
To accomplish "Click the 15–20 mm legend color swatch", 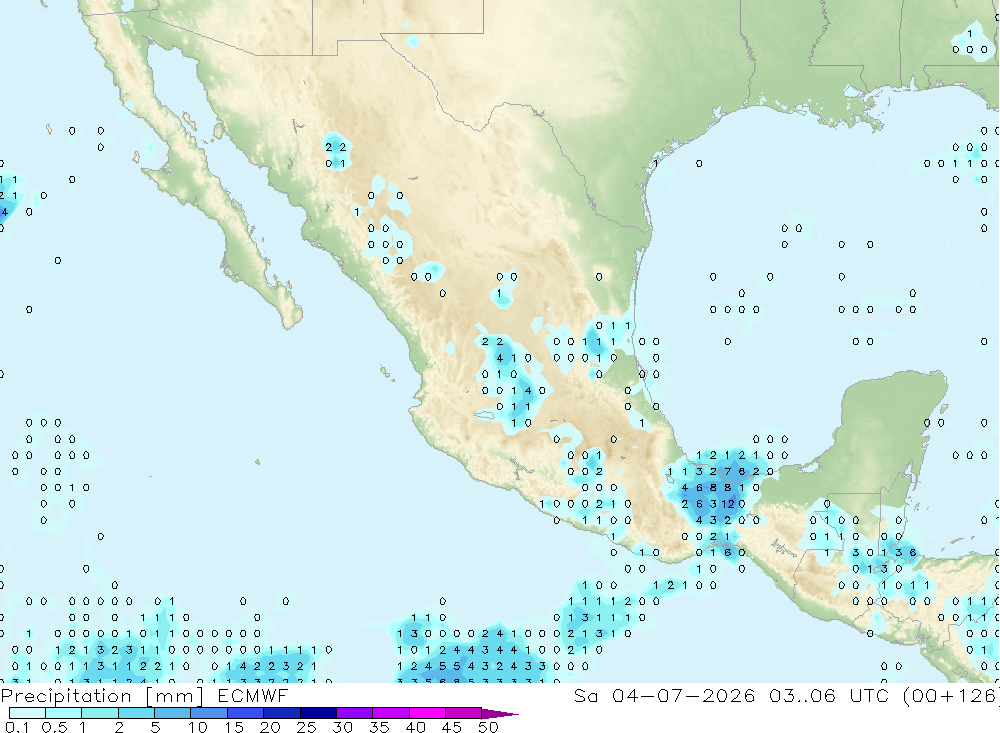I will tap(245, 713).
